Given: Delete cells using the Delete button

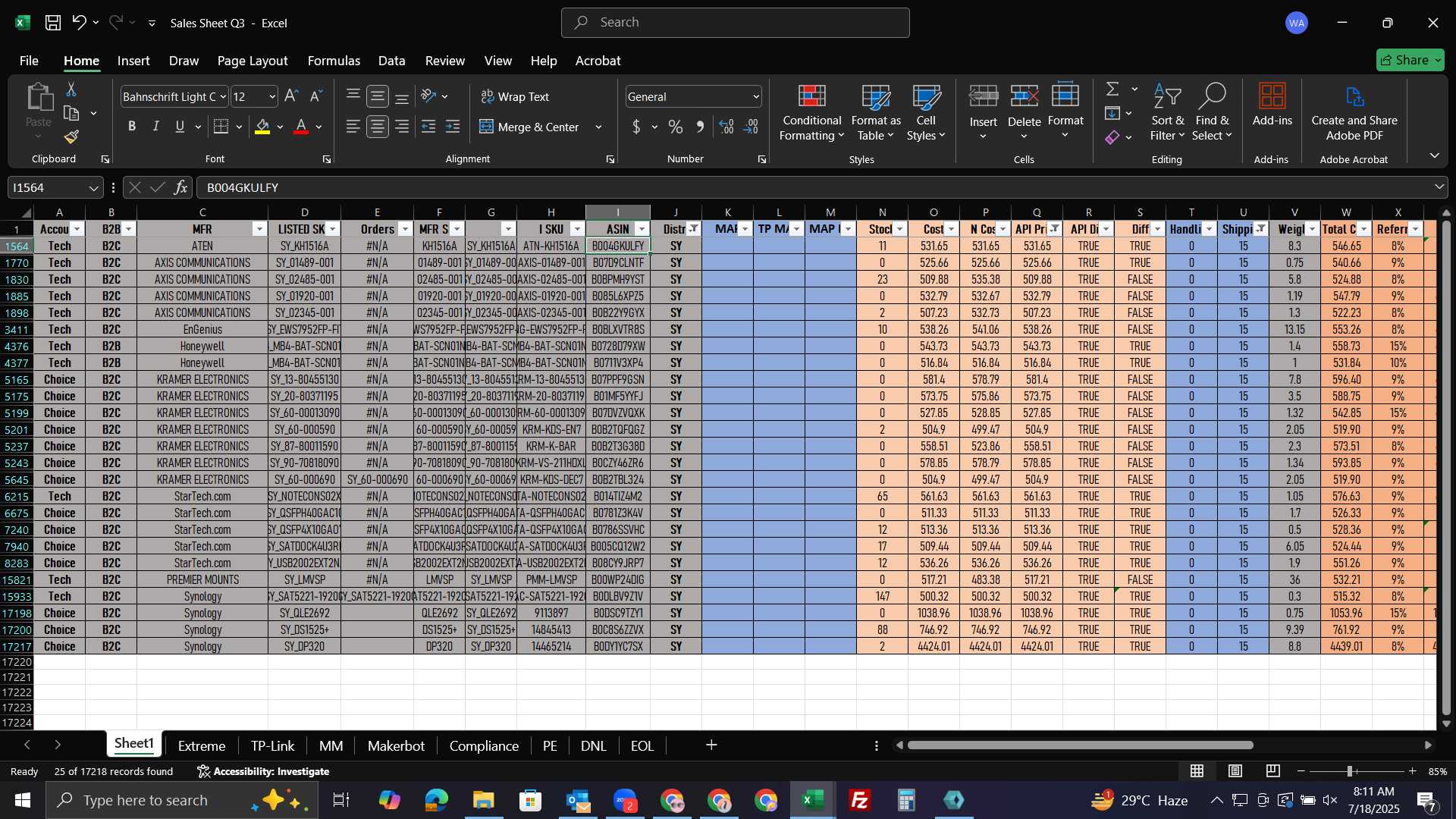Looking at the screenshot, I should [x=1024, y=112].
